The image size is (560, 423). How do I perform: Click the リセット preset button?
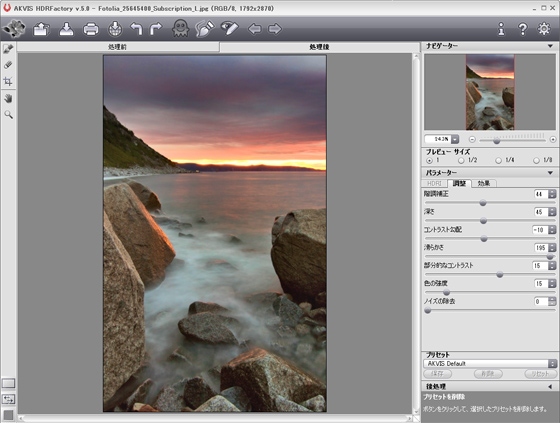[540, 374]
